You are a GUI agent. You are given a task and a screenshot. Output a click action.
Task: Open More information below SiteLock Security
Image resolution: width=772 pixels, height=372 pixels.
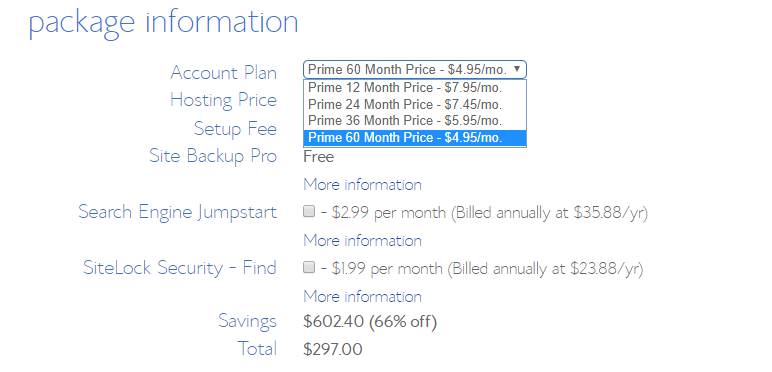[x=362, y=296]
